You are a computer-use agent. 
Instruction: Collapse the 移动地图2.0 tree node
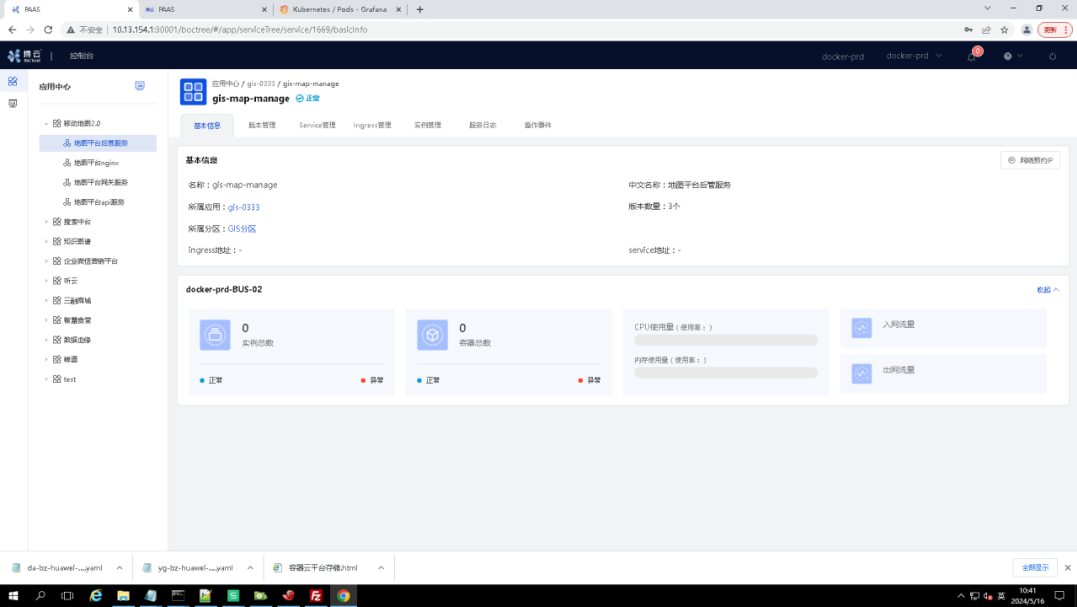coord(46,124)
